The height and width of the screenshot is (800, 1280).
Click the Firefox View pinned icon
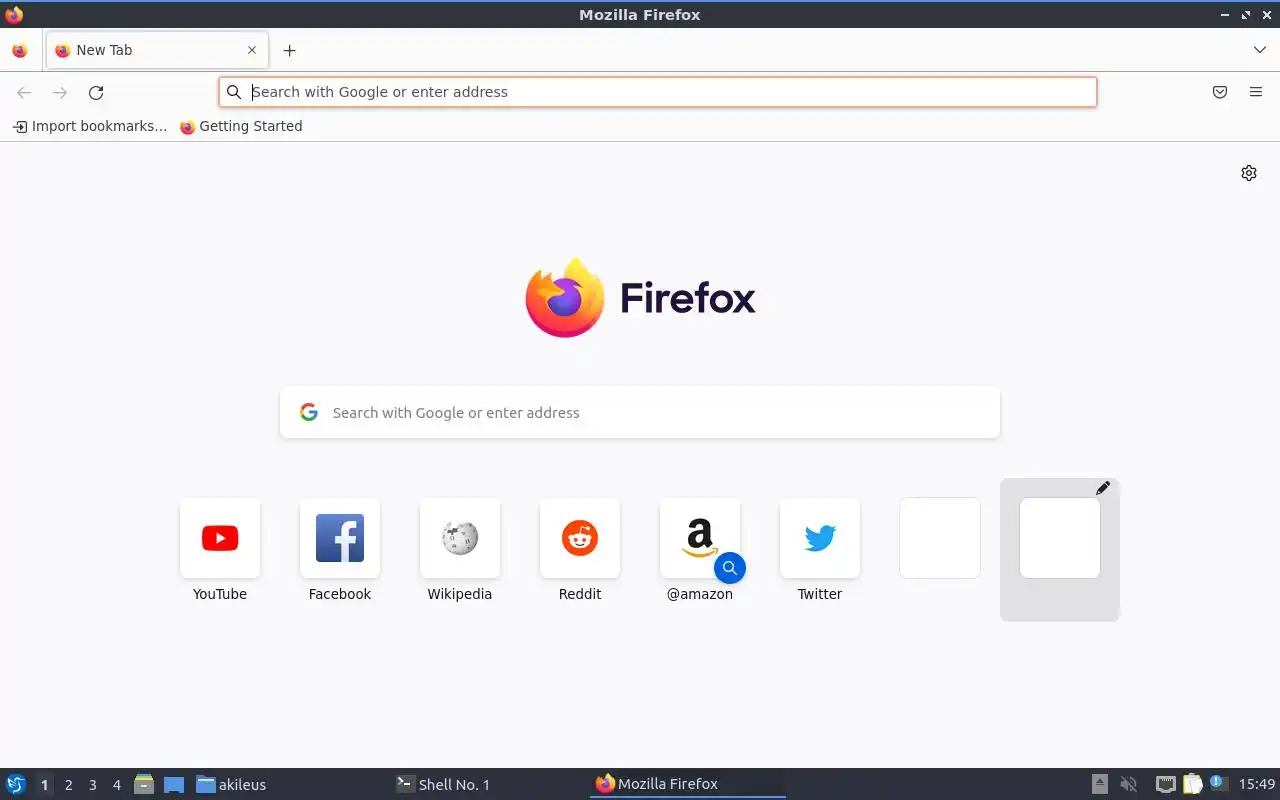point(19,50)
